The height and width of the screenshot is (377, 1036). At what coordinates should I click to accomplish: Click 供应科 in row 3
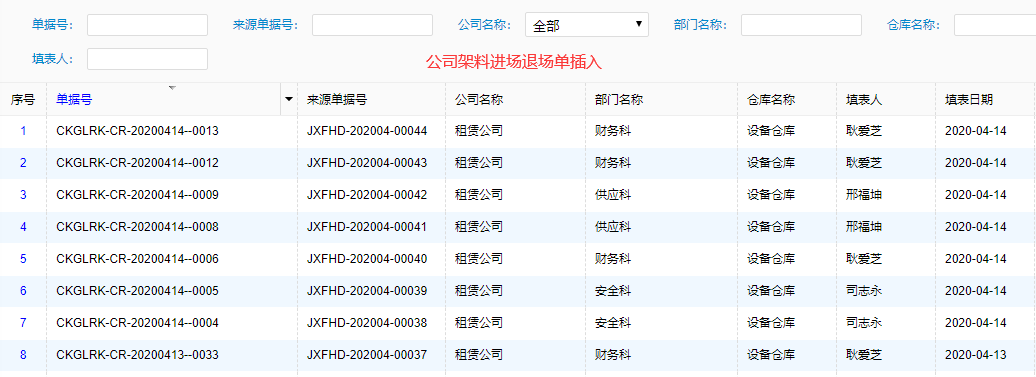pyautogui.click(x=613, y=195)
